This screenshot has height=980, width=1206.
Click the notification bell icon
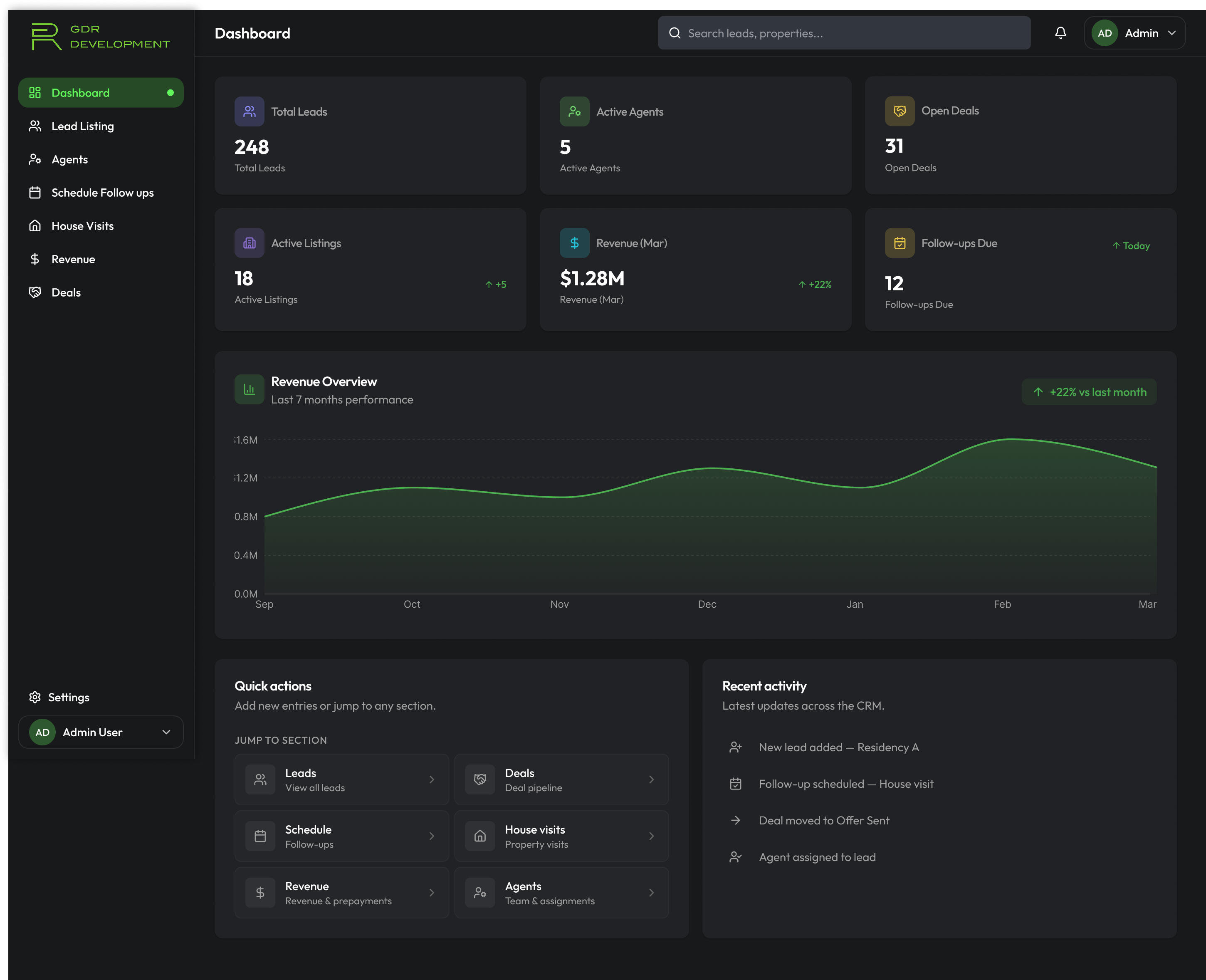coord(1061,33)
